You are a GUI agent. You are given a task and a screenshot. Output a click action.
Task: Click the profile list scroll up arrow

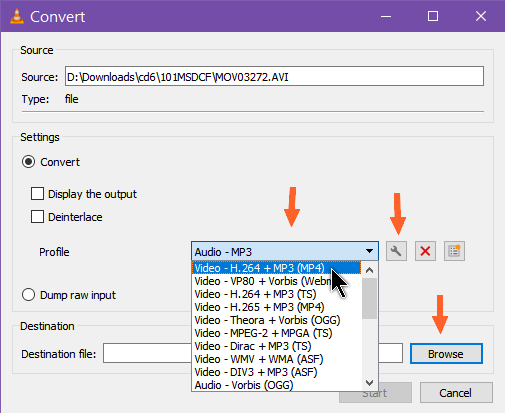pos(369,270)
